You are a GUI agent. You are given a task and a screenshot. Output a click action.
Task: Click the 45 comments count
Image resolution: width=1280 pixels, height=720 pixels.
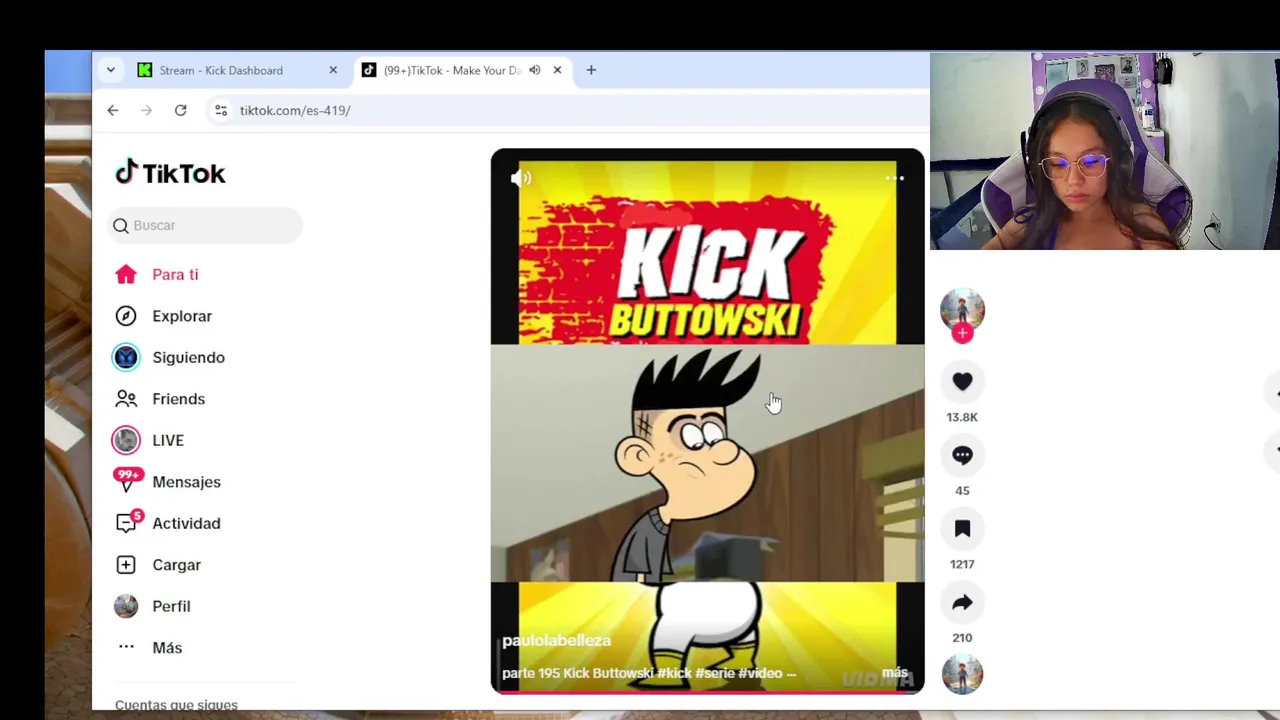[962, 491]
